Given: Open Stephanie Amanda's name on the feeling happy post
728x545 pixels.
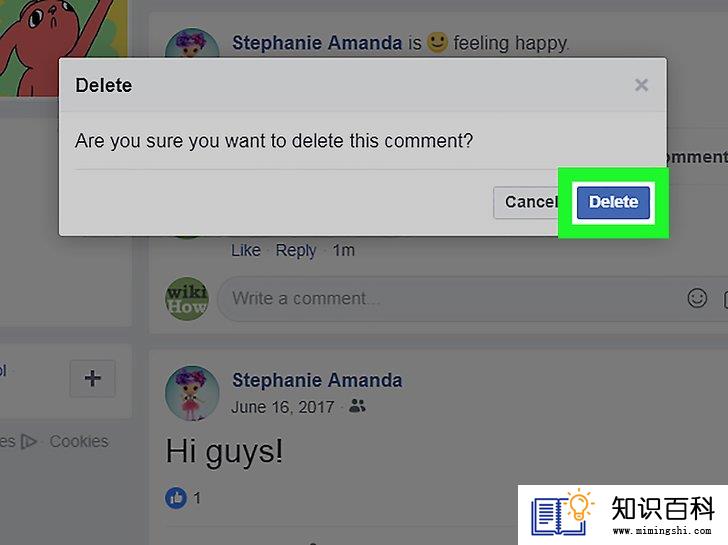Looking at the screenshot, I should coord(317,43).
